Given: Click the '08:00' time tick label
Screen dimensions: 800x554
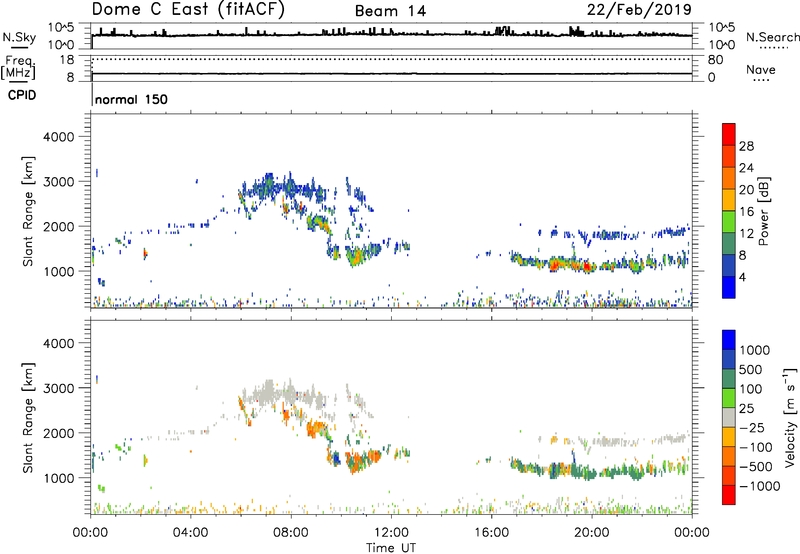Looking at the screenshot, I should click(x=291, y=533).
